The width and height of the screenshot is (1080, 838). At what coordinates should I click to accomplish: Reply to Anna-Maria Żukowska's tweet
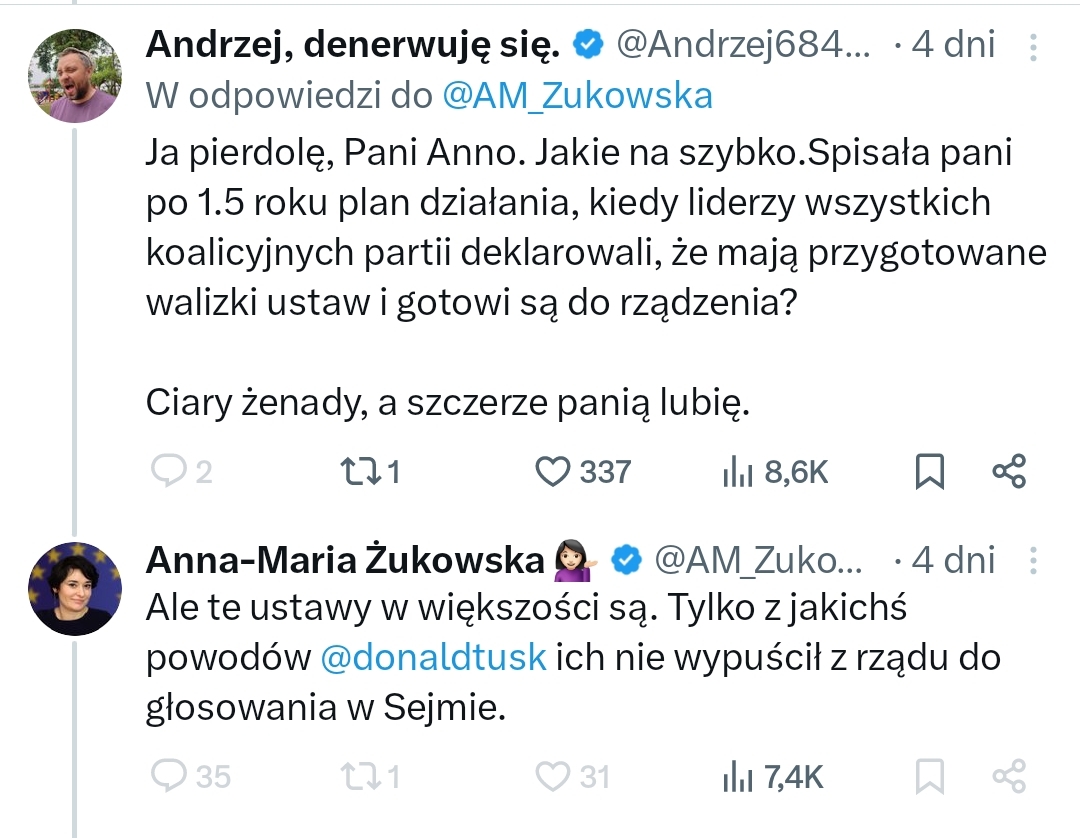pyautogui.click(x=167, y=776)
